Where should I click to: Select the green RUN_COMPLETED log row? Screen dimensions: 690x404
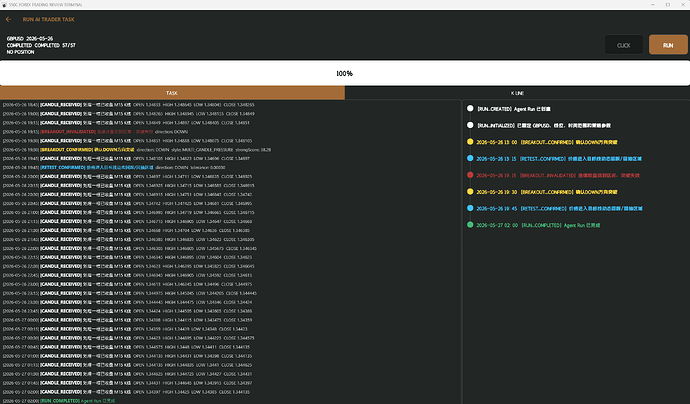pyautogui.click(x=59, y=401)
